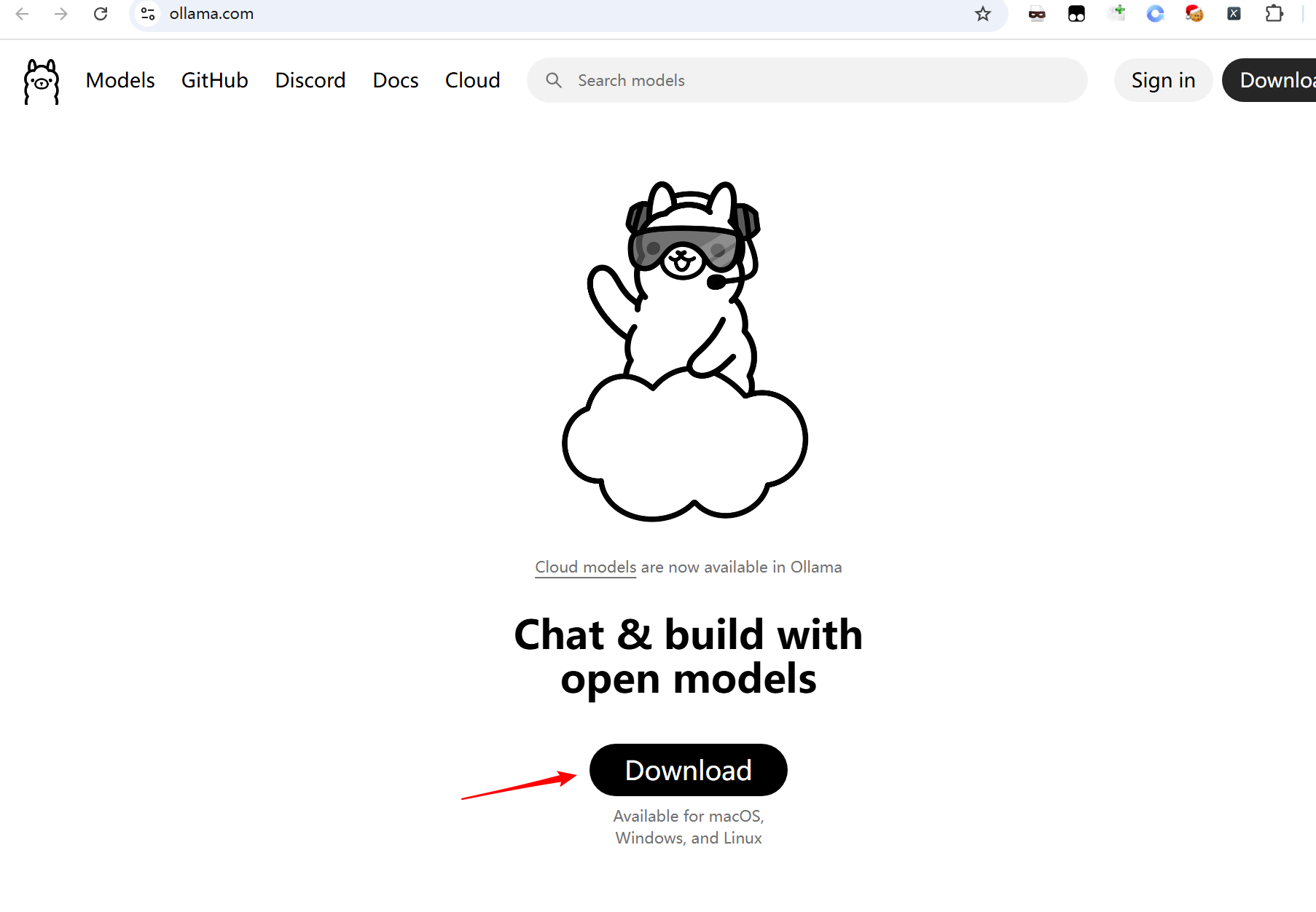Image resolution: width=1316 pixels, height=912 pixels.
Task: Click the Sign in button
Action: coord(1163,80)
